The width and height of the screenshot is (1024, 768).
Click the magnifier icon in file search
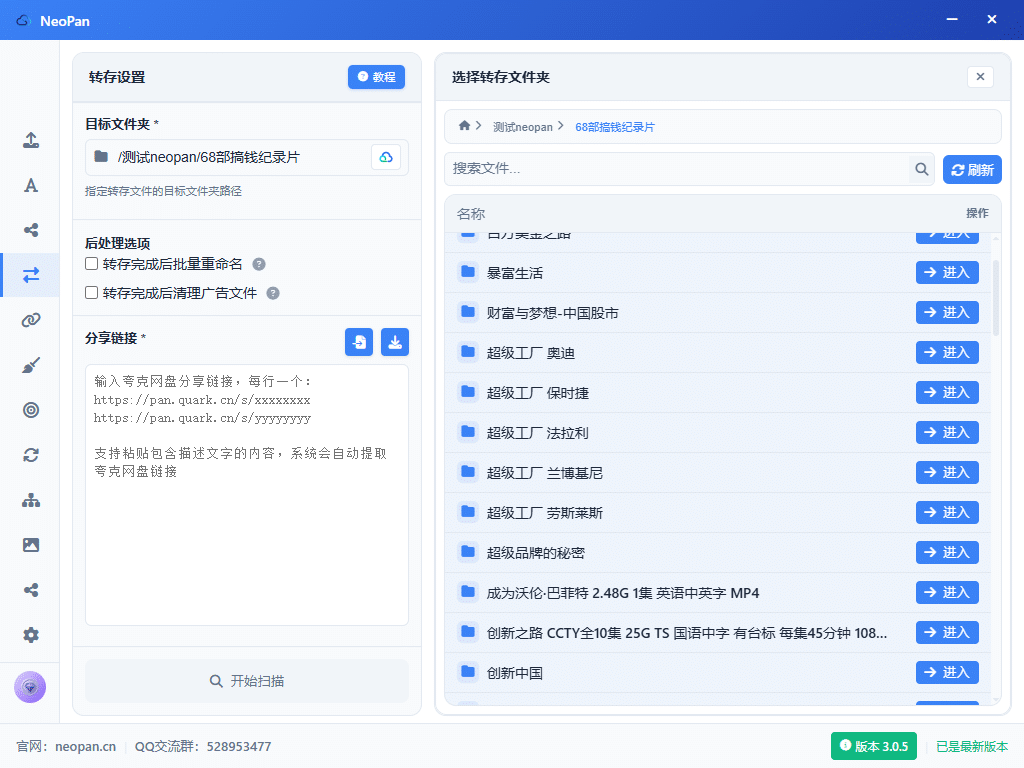(x=921, y=169)
